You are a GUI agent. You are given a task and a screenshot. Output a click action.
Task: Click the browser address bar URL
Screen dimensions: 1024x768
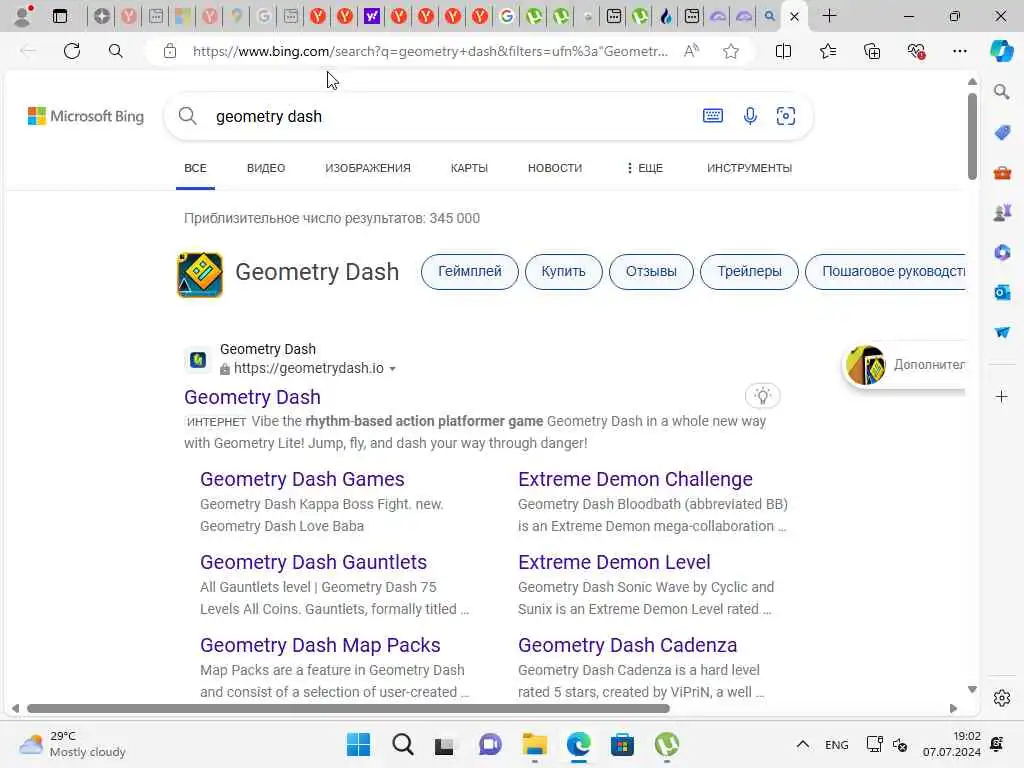[430, 51]
